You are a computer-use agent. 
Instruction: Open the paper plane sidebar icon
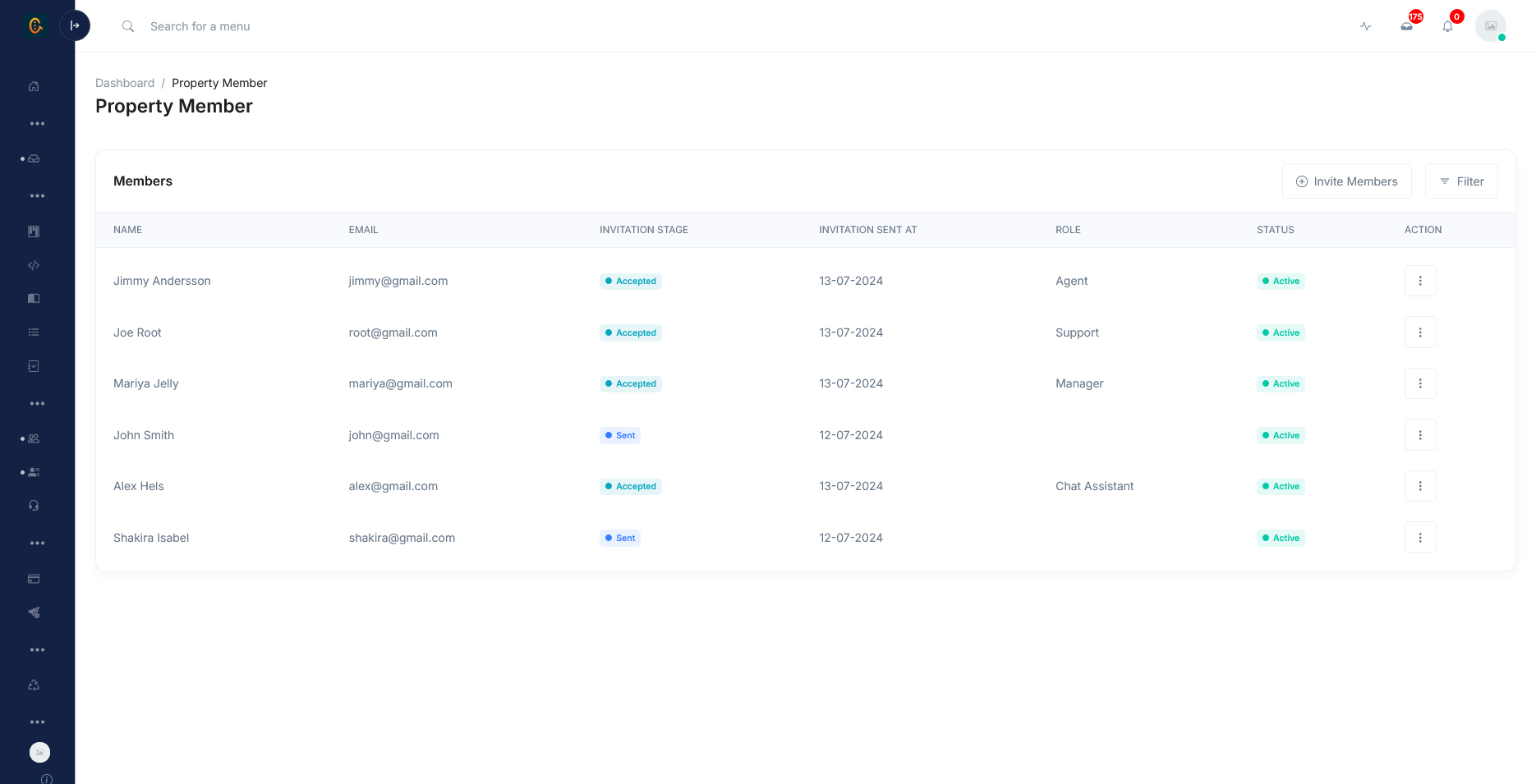[34, 612]
